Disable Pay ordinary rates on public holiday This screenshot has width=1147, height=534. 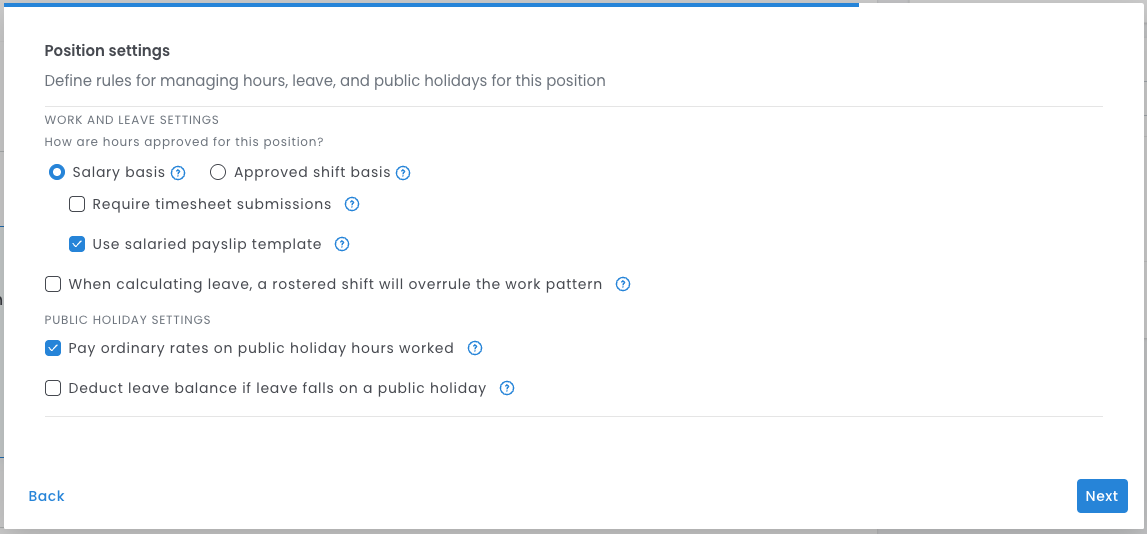53,349
